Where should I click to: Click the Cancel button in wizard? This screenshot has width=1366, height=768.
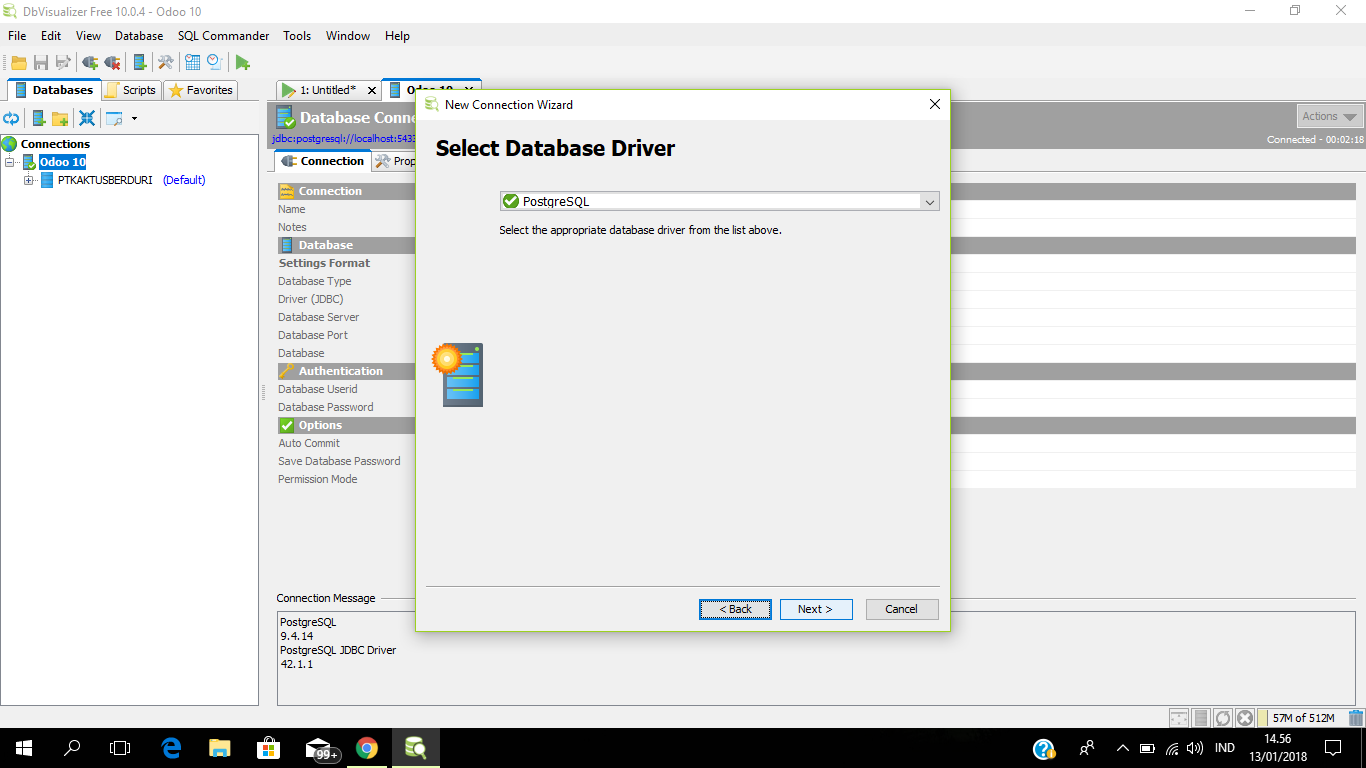tap(901, 609)
